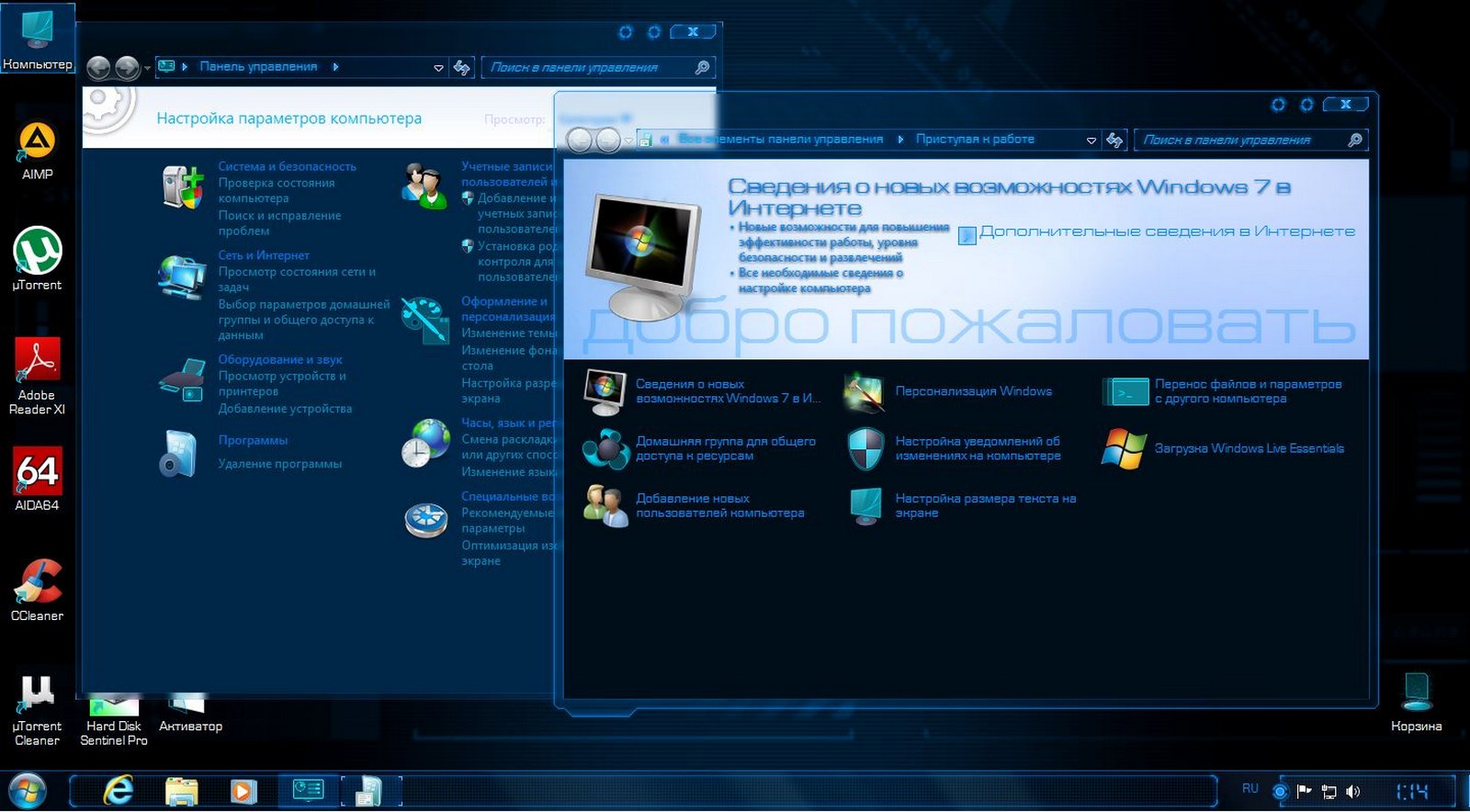Screen dimensions: 1470x812
Task: Click the Windows Live Essentials flag icon
Action: tap(1125, 448)
